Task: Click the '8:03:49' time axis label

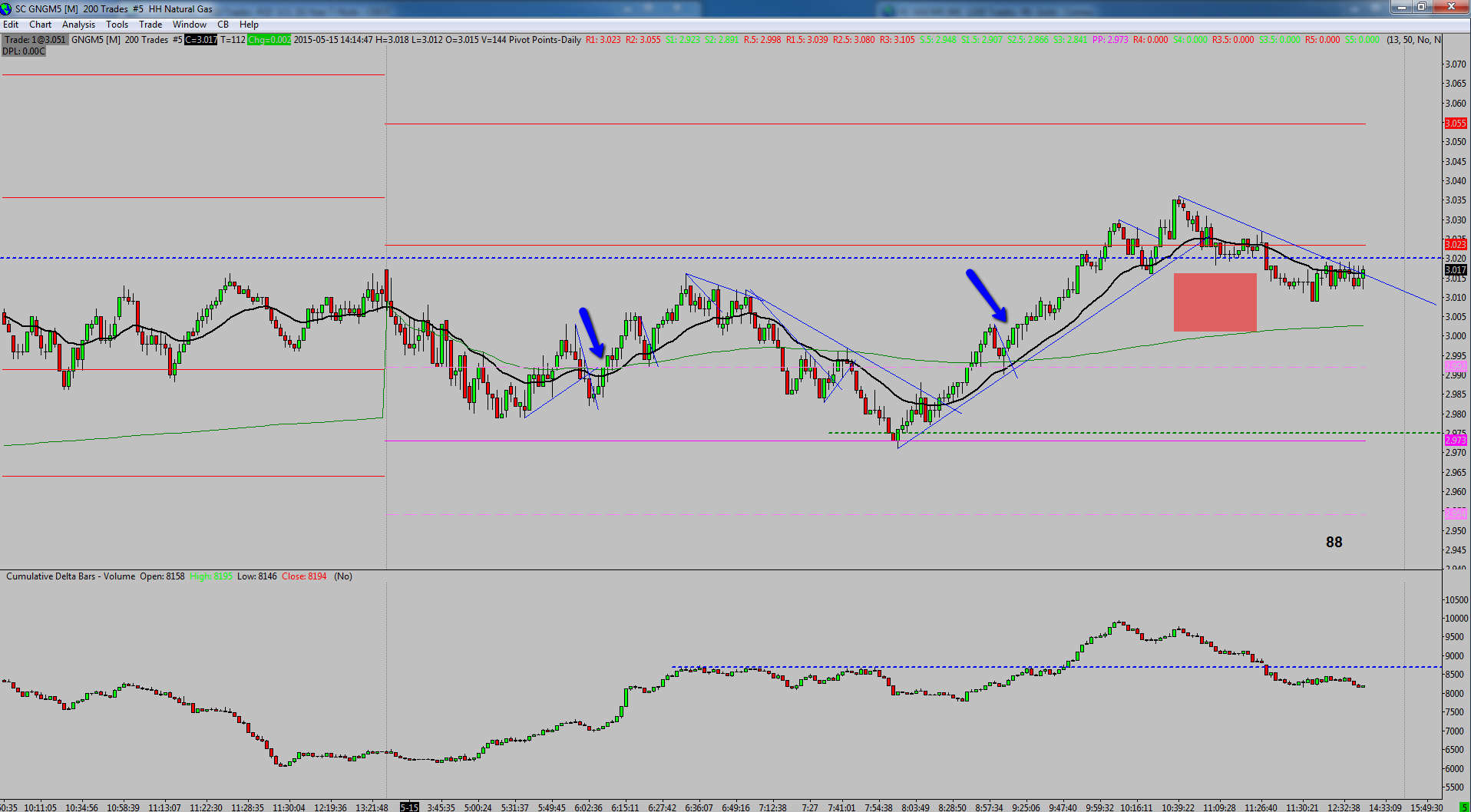Action: [915, 807]
